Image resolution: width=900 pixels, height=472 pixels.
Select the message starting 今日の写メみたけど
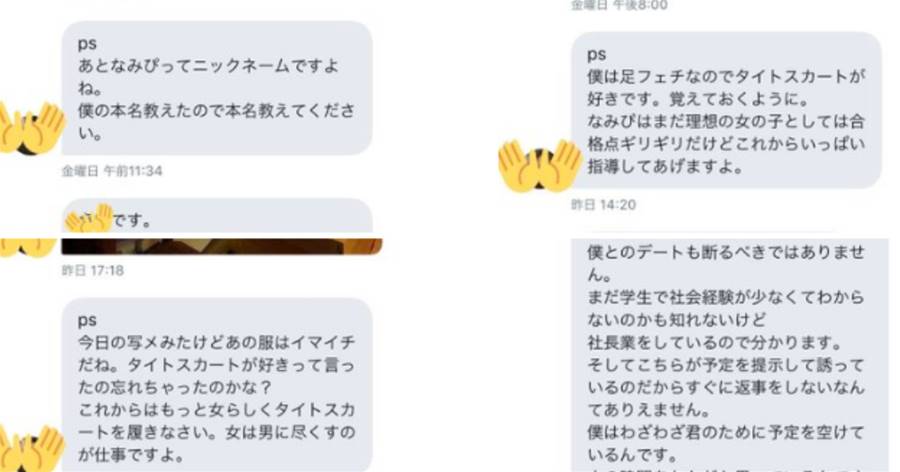(x=217, y=385)
